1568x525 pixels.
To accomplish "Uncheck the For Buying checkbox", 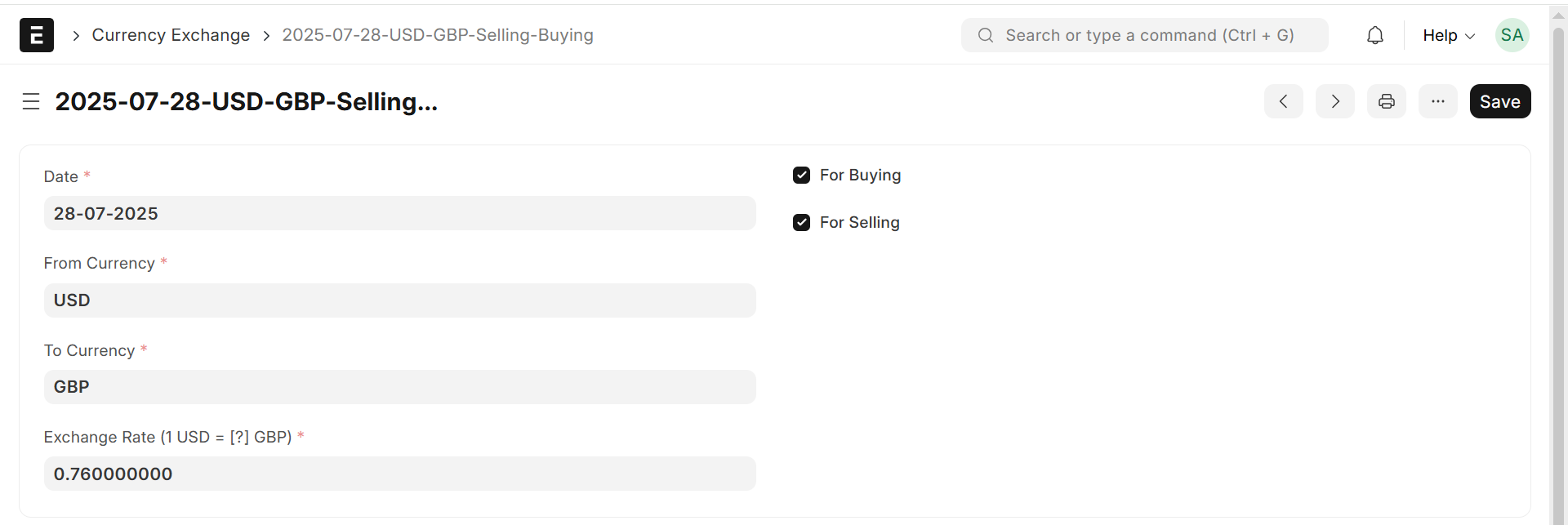I will pos(802,176).
